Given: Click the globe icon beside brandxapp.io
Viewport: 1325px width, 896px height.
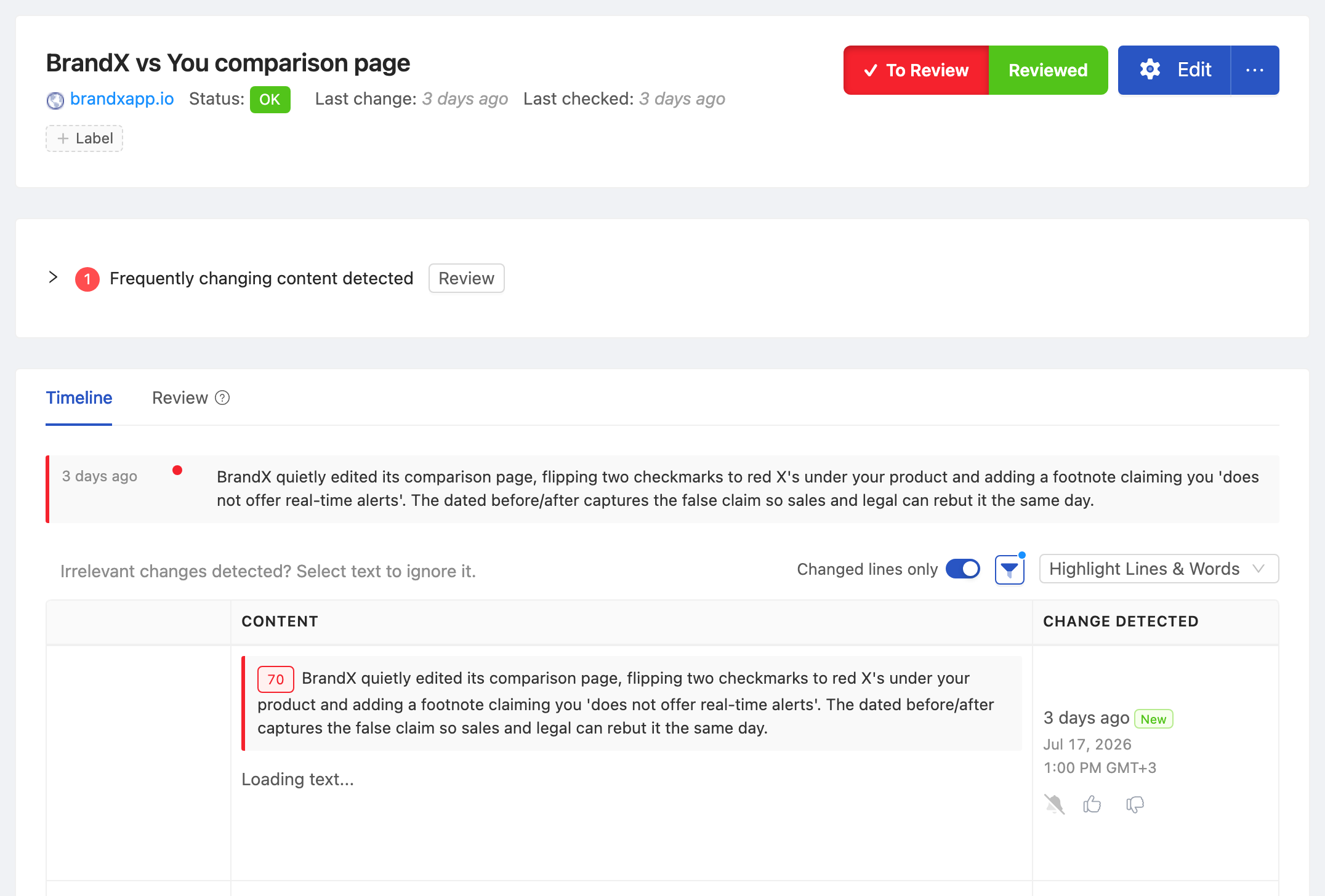Looking at the screenshot, I should pos(55,100).
